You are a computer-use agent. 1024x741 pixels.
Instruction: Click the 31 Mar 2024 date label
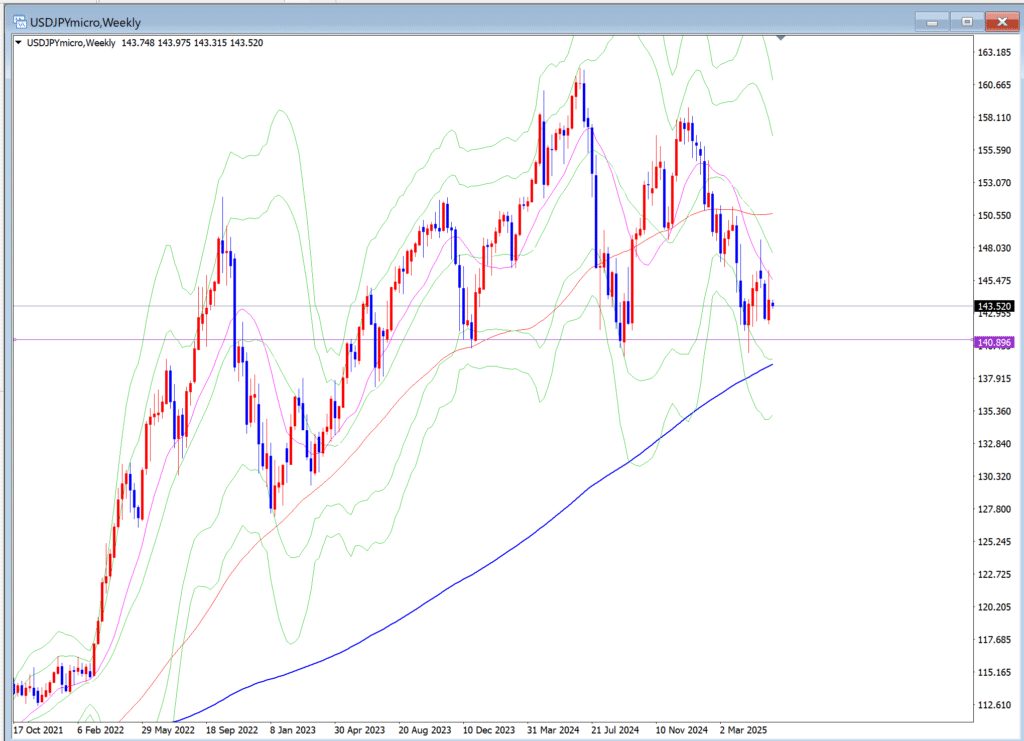pos(553,730)
